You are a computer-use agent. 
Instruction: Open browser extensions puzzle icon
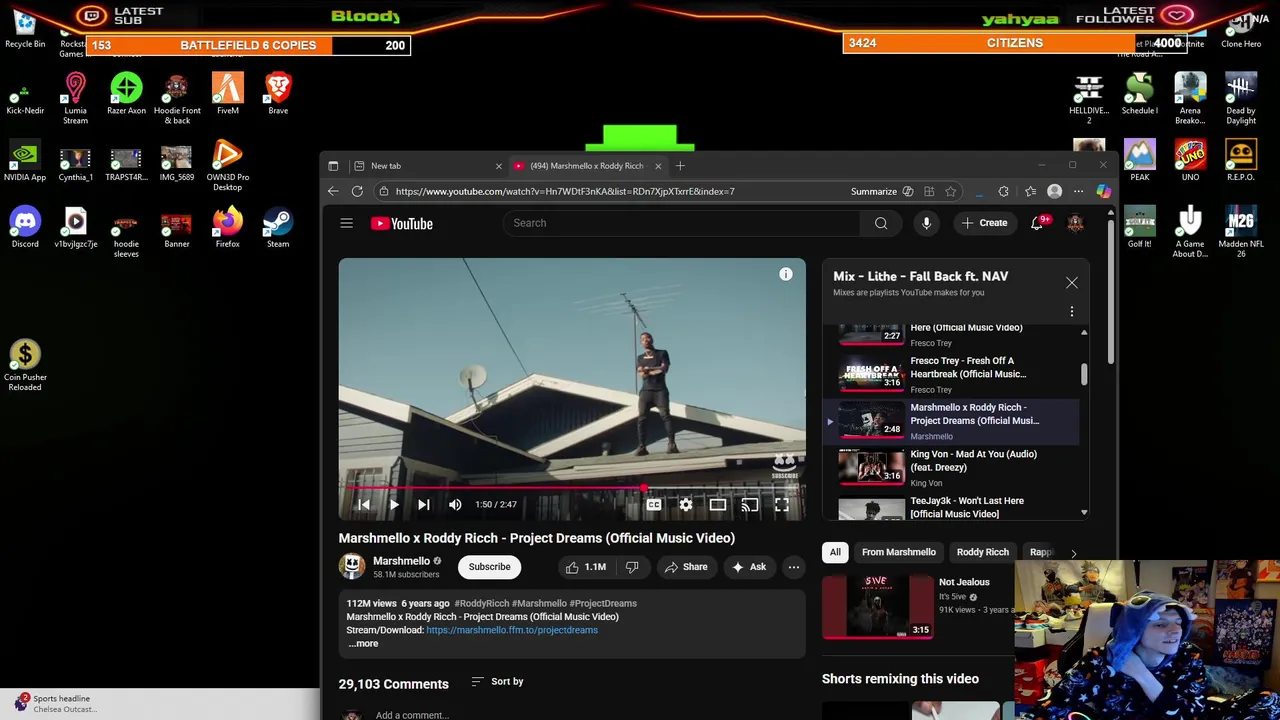pos(1003,192)
